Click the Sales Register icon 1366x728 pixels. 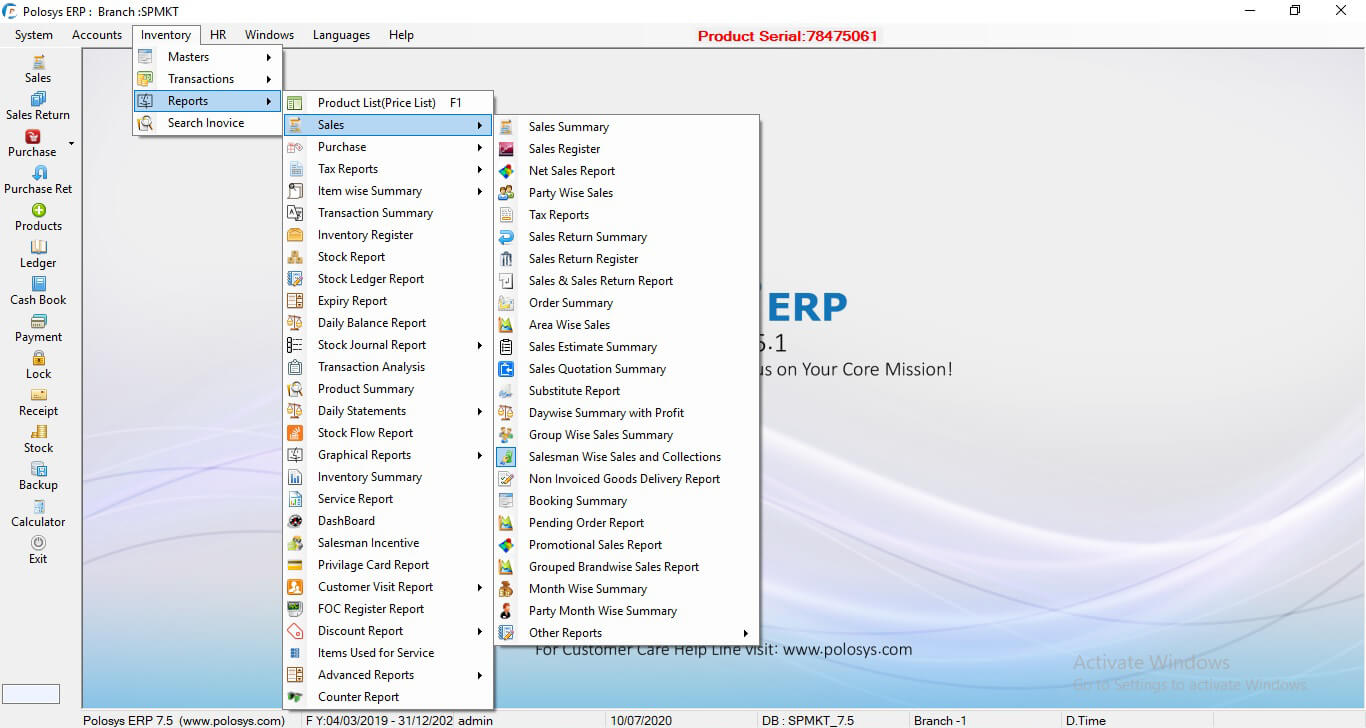[x=507, y=149]
